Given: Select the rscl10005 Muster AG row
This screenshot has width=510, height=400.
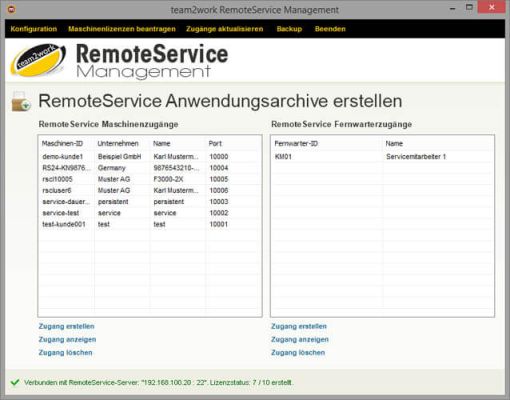Looking at the screenshot, I should tap(150, 179).
